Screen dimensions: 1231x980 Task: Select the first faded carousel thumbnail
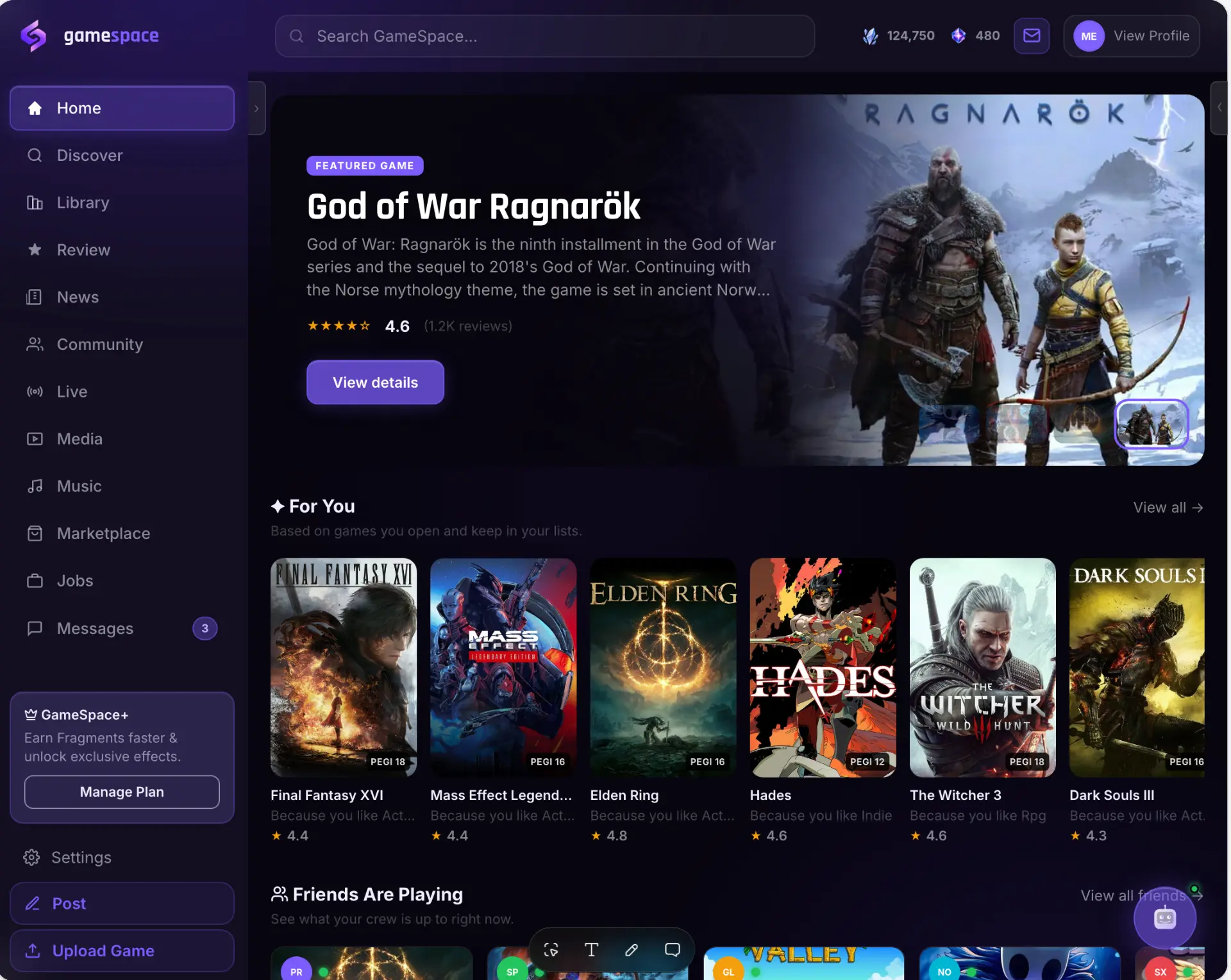point(949,424)
